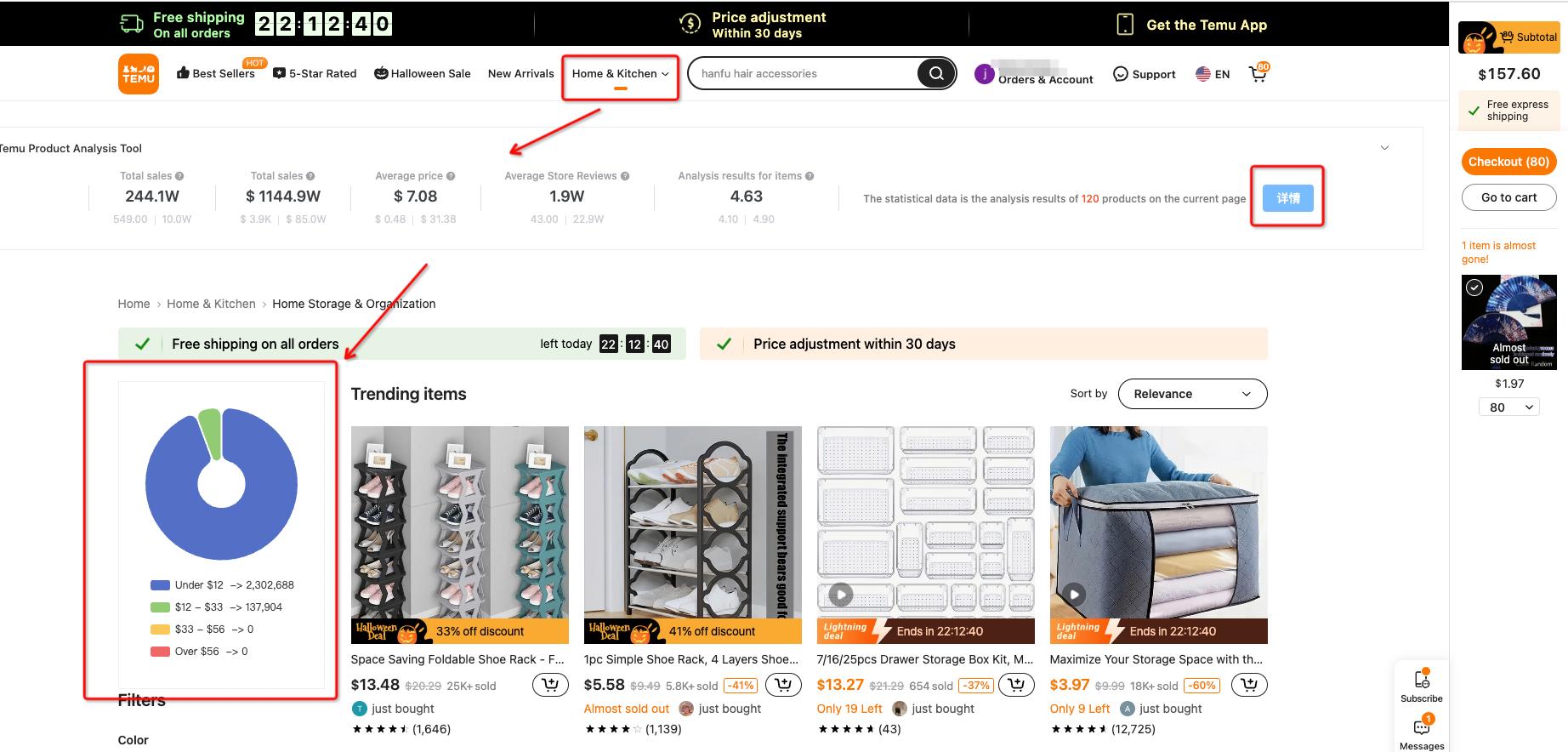Click the search magnifier button
The width and height of the screenshot is (1568, 752).
click(936, 74)
